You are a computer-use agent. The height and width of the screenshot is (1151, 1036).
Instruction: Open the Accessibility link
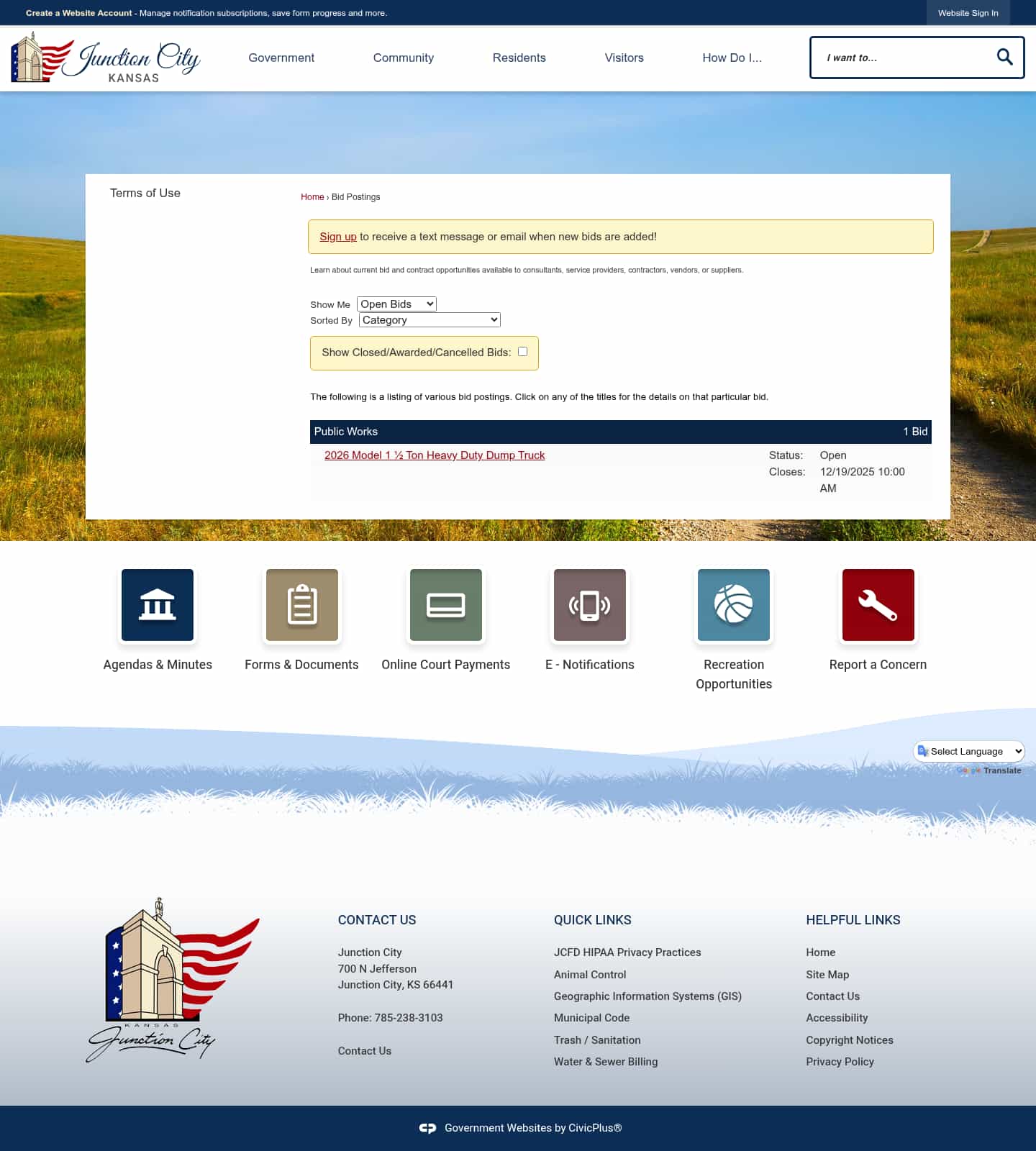point(837,1018)
